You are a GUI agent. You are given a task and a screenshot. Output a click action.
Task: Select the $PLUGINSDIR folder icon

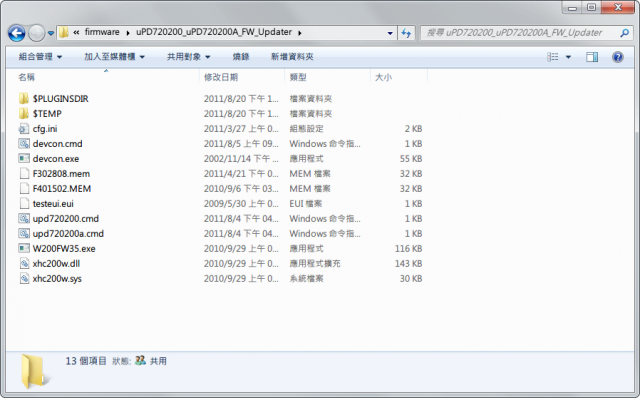[24, 98]
